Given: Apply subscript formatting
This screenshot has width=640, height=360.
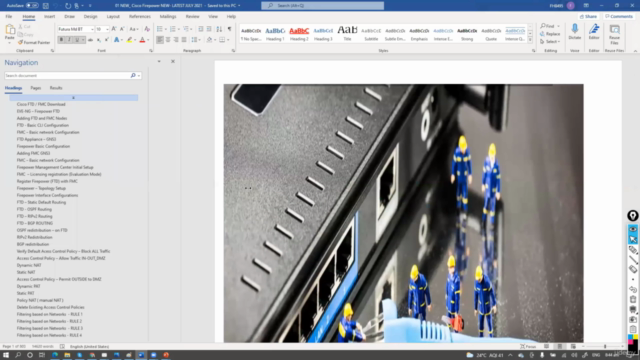Looking at the screenshot, I should coord(99,40).
